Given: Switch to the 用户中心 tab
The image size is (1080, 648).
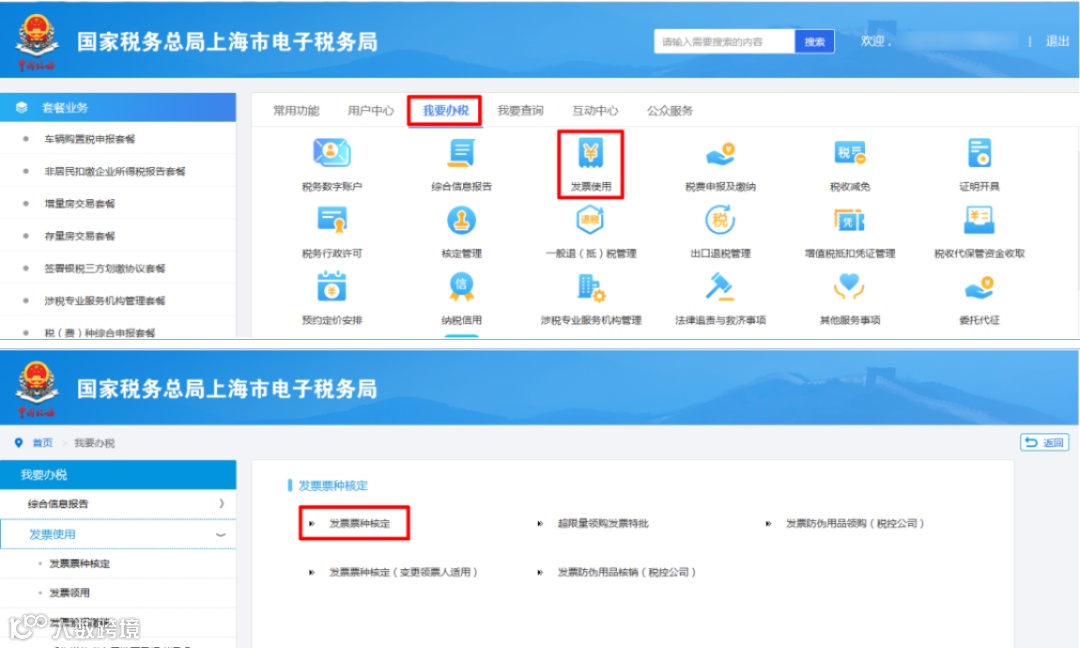Looking at the screenshot, I should [371, 110].
